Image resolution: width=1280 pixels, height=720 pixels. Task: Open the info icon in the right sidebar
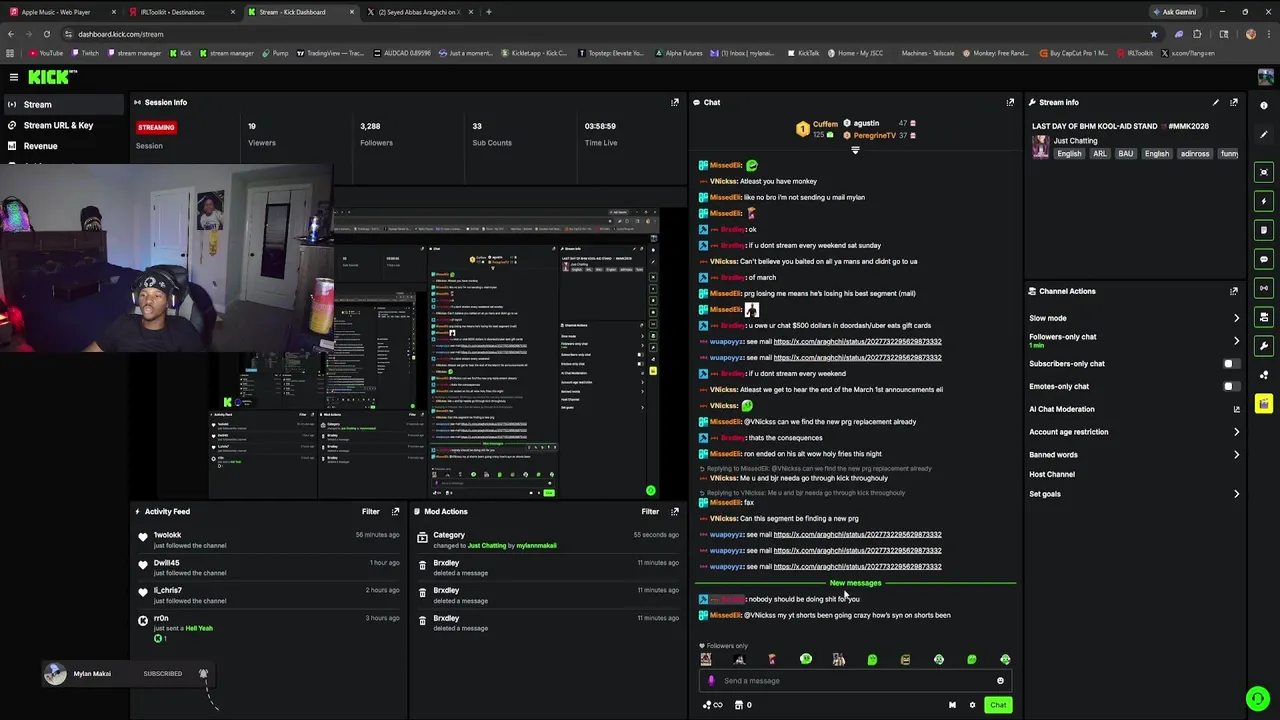point(1264,105)
